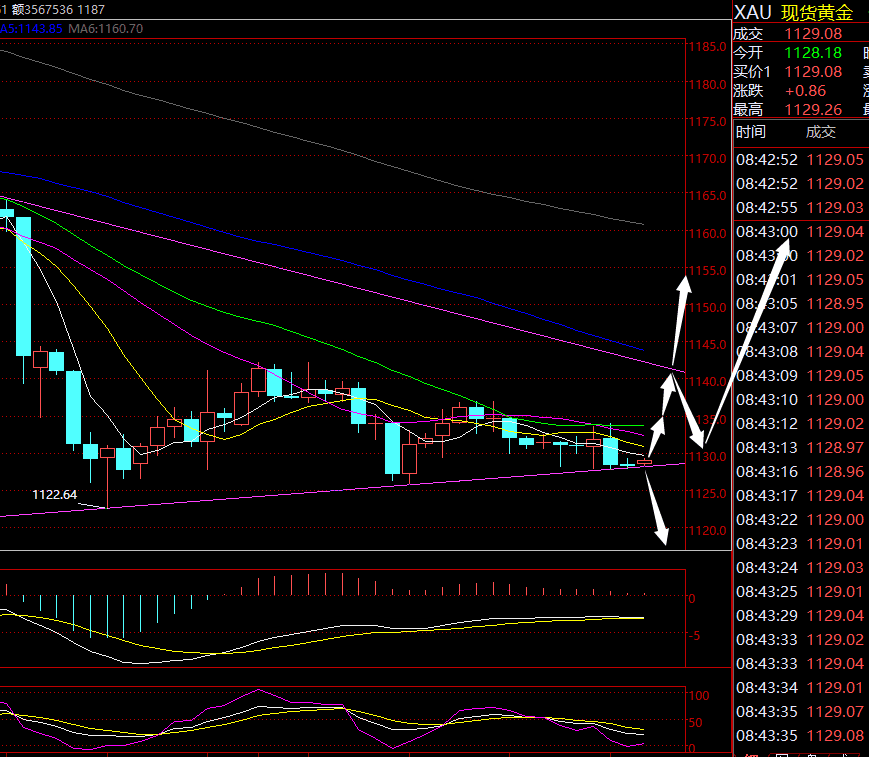The height and width of the screenshot is (757, 869).
Task: Select the 08:43:25 tick row
Action: point(800,591)
